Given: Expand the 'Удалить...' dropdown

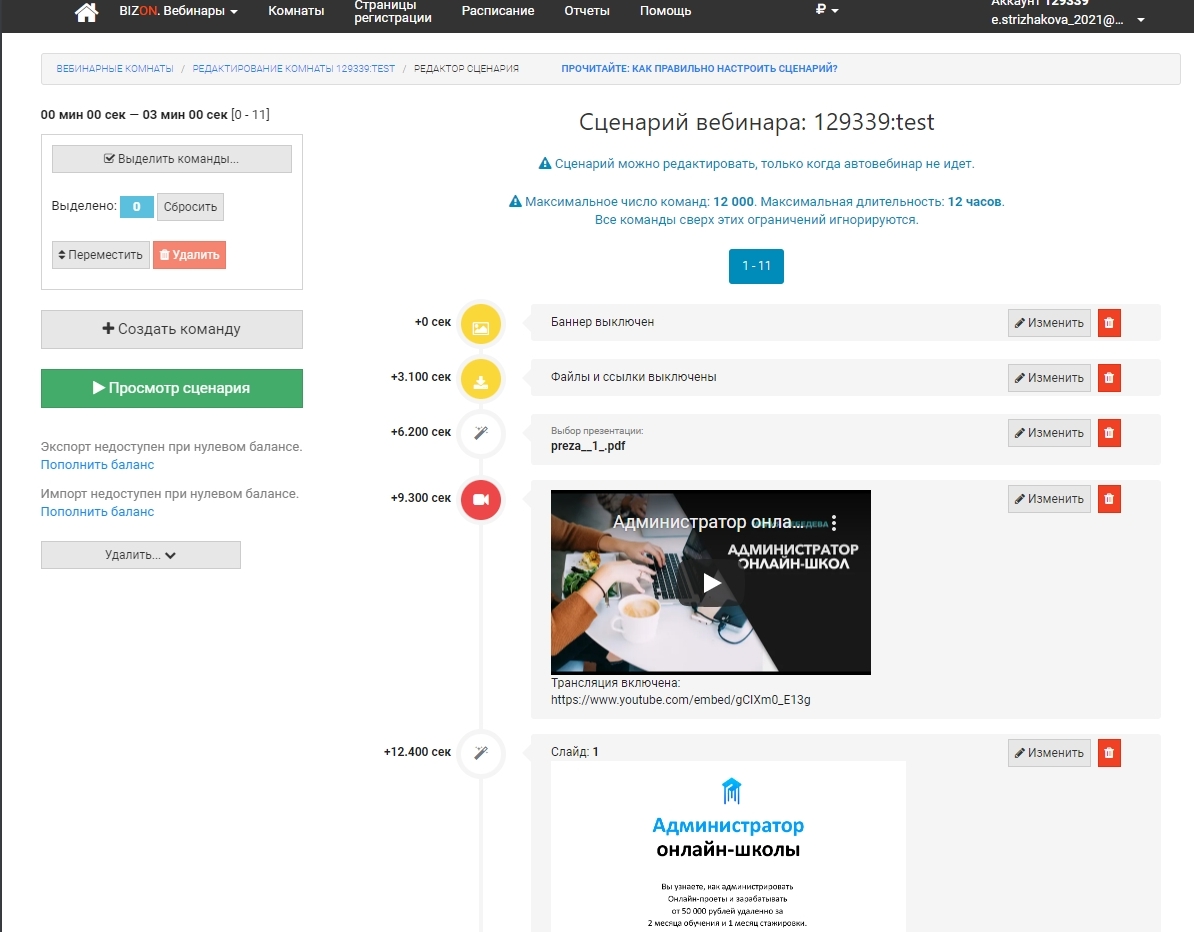Looking at the screenshot, I should (x=141, y=555).
